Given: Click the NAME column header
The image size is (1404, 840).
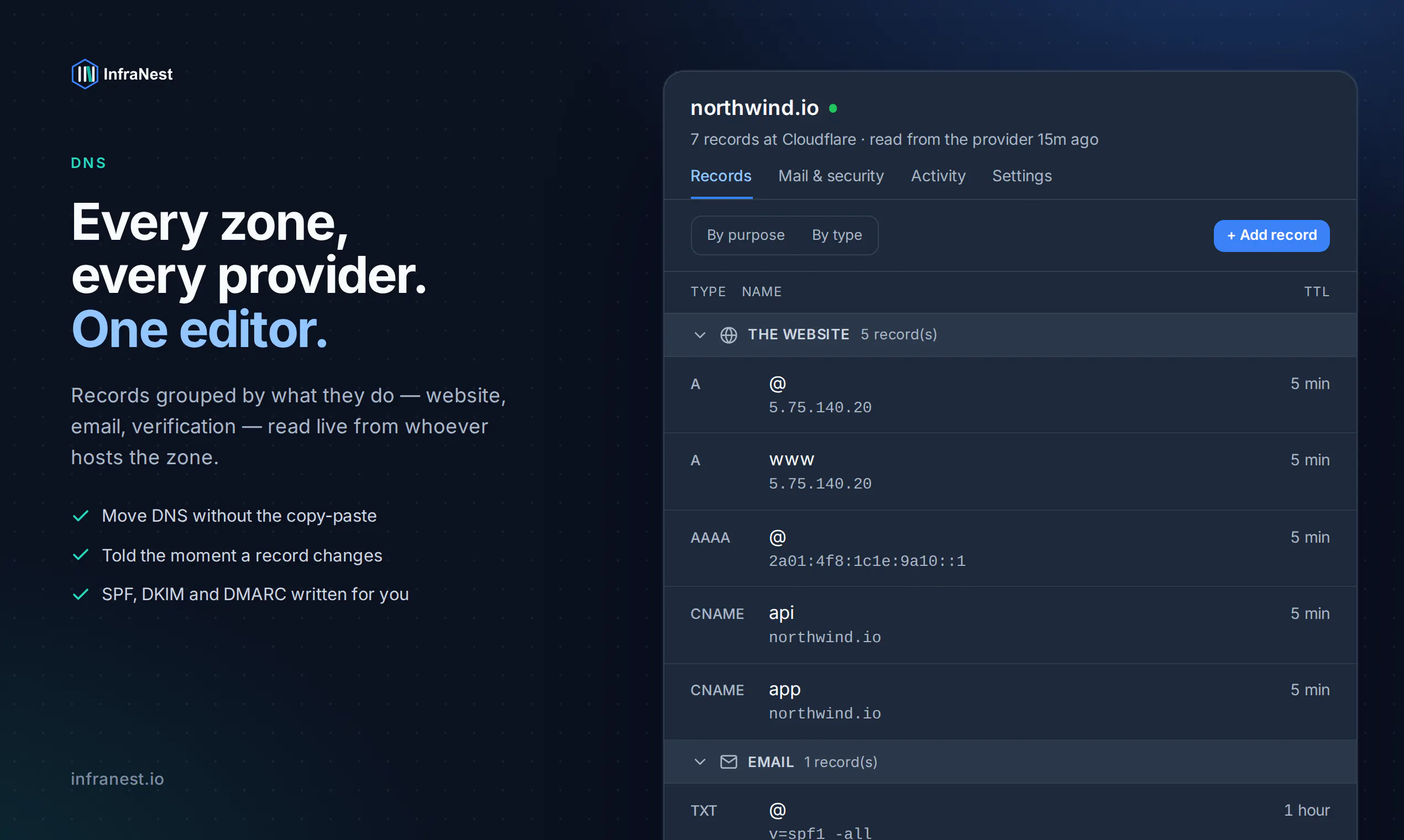Looking at the screenshot, I should pyautogui.click(x=762, y=292).
